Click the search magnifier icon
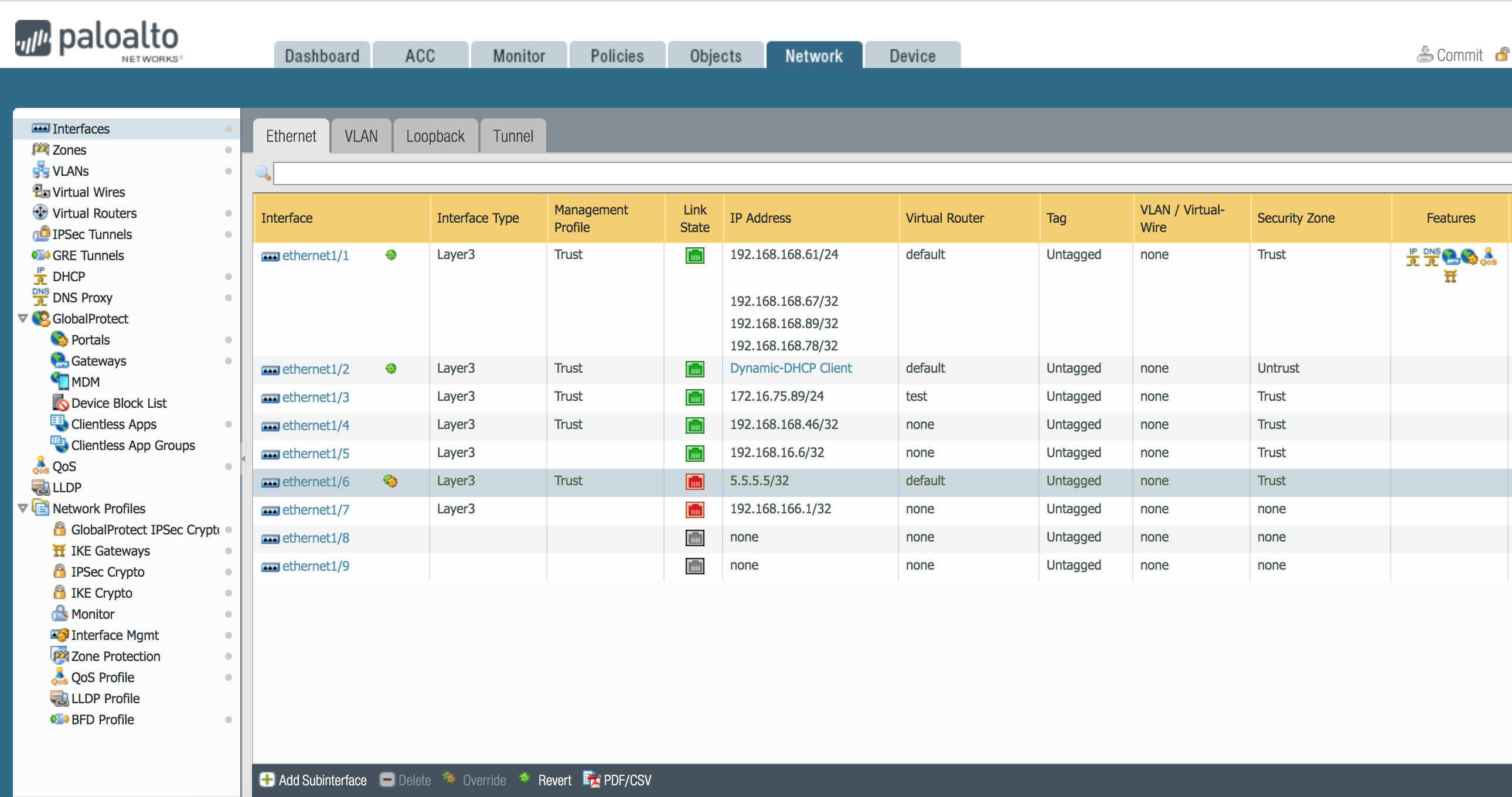 263,172
